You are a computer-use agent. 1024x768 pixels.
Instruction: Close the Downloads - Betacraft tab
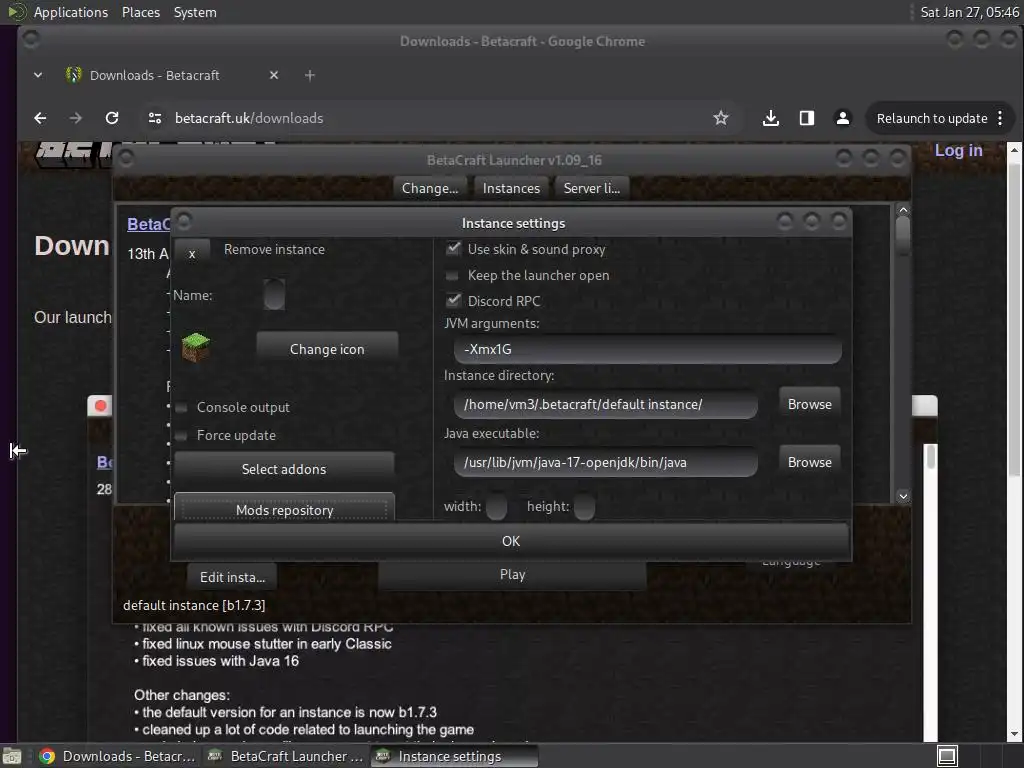(x=274, y=75)
